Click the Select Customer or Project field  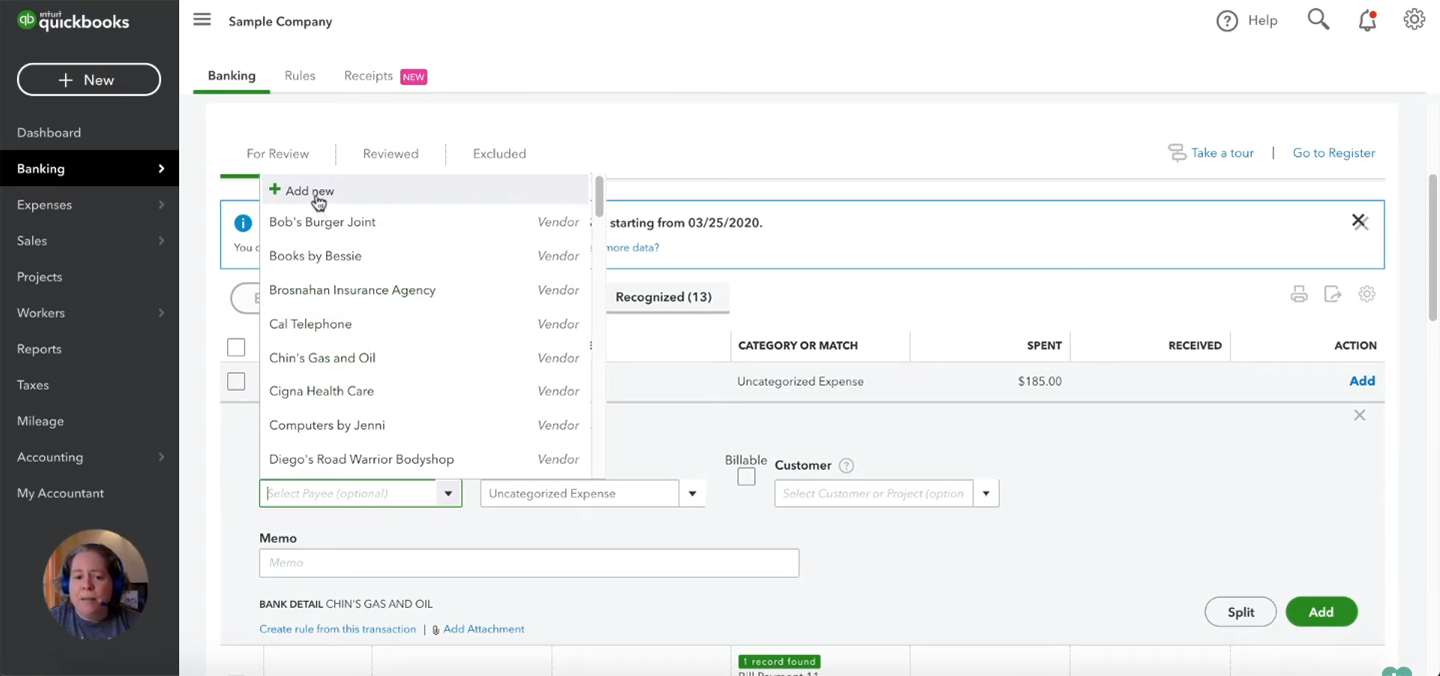point(874,493)
